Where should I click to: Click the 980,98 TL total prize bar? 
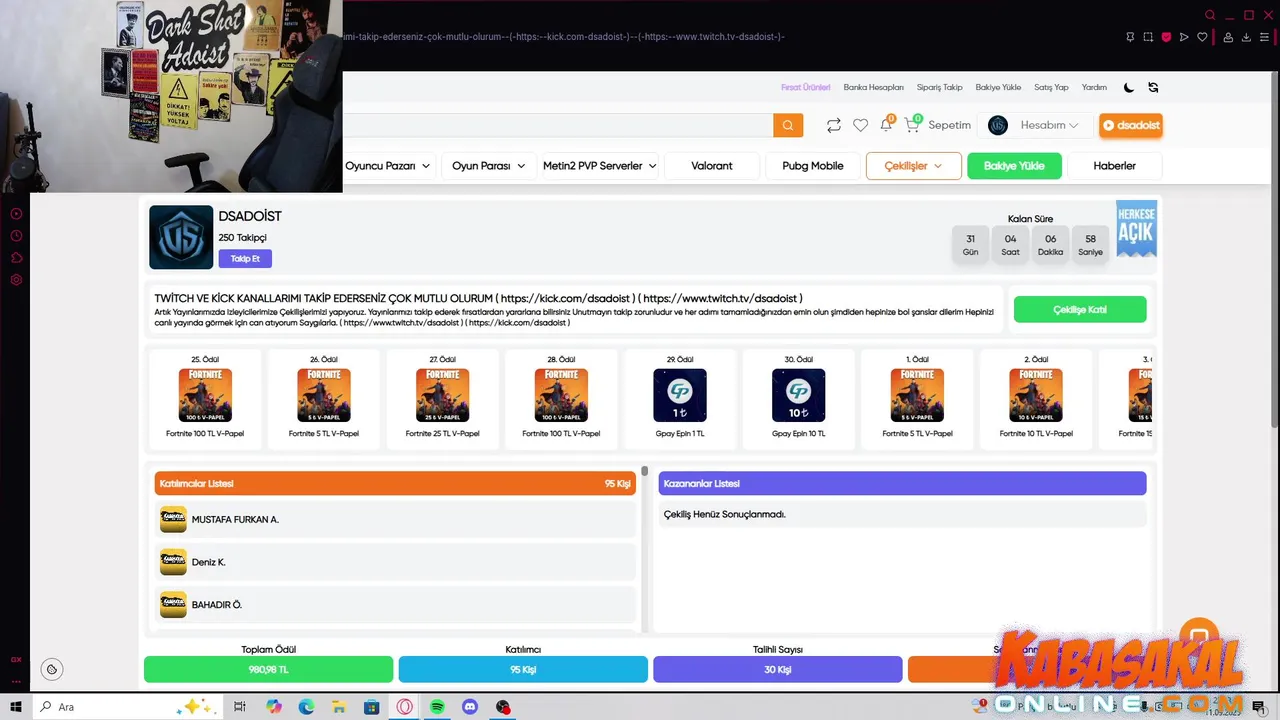(x=268, y=669)
